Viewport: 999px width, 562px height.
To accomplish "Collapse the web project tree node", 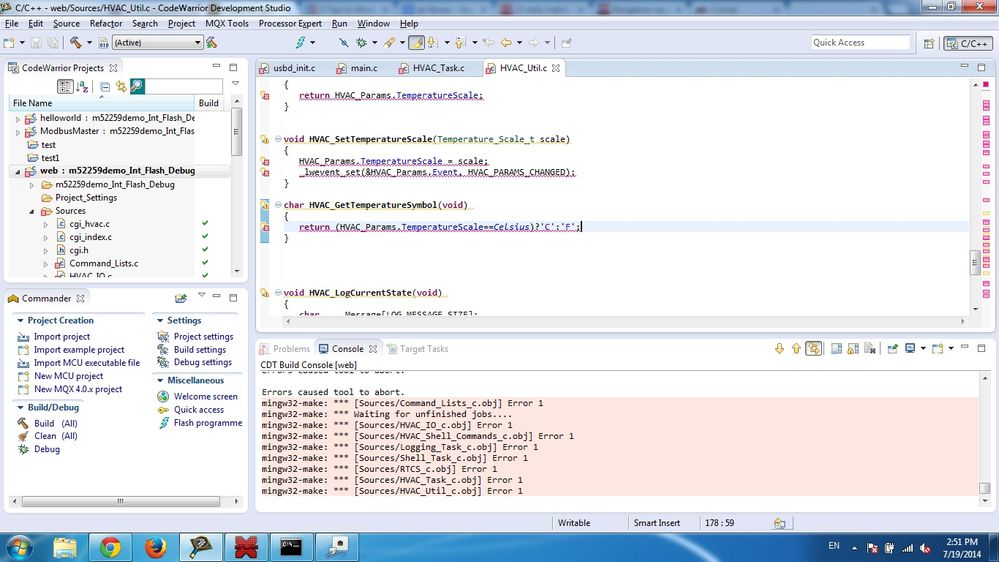I will tap(18, 171).
